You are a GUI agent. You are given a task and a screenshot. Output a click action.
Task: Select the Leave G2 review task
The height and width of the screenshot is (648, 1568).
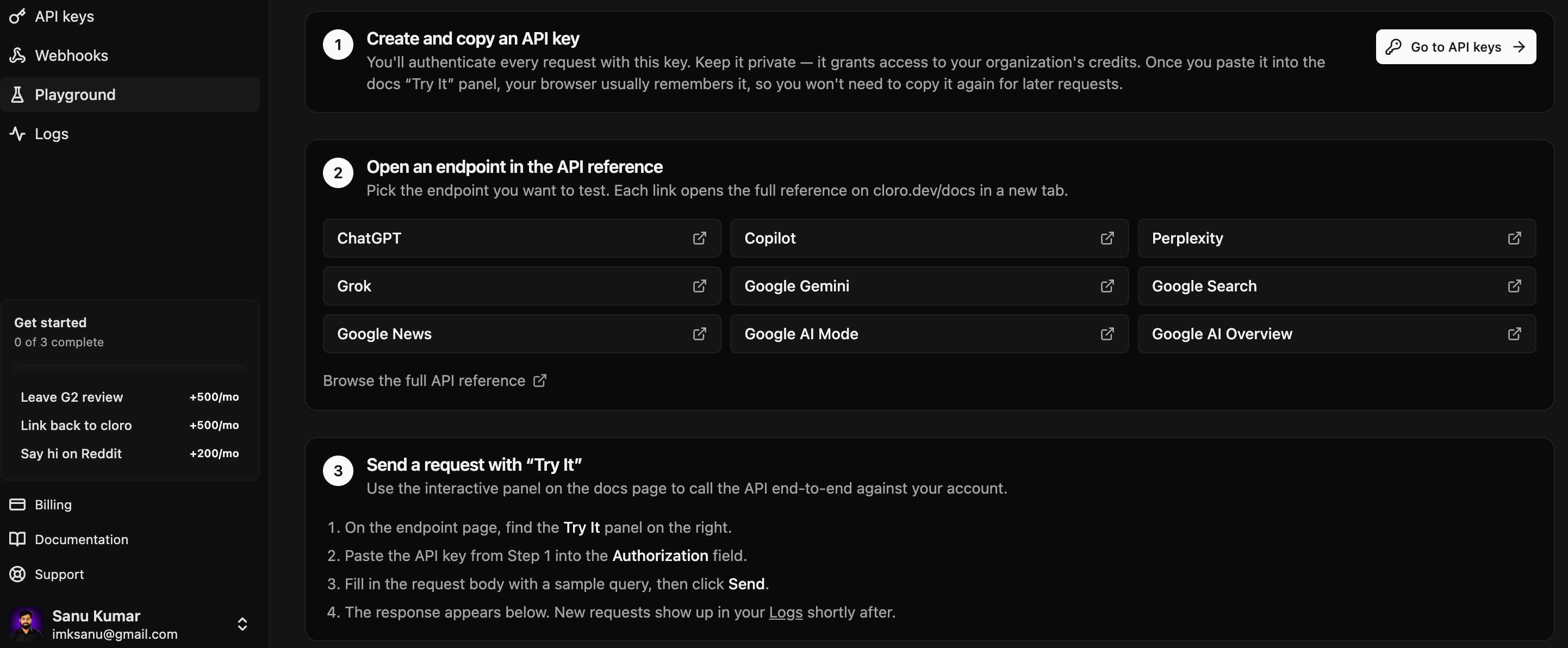click(129, 397)
